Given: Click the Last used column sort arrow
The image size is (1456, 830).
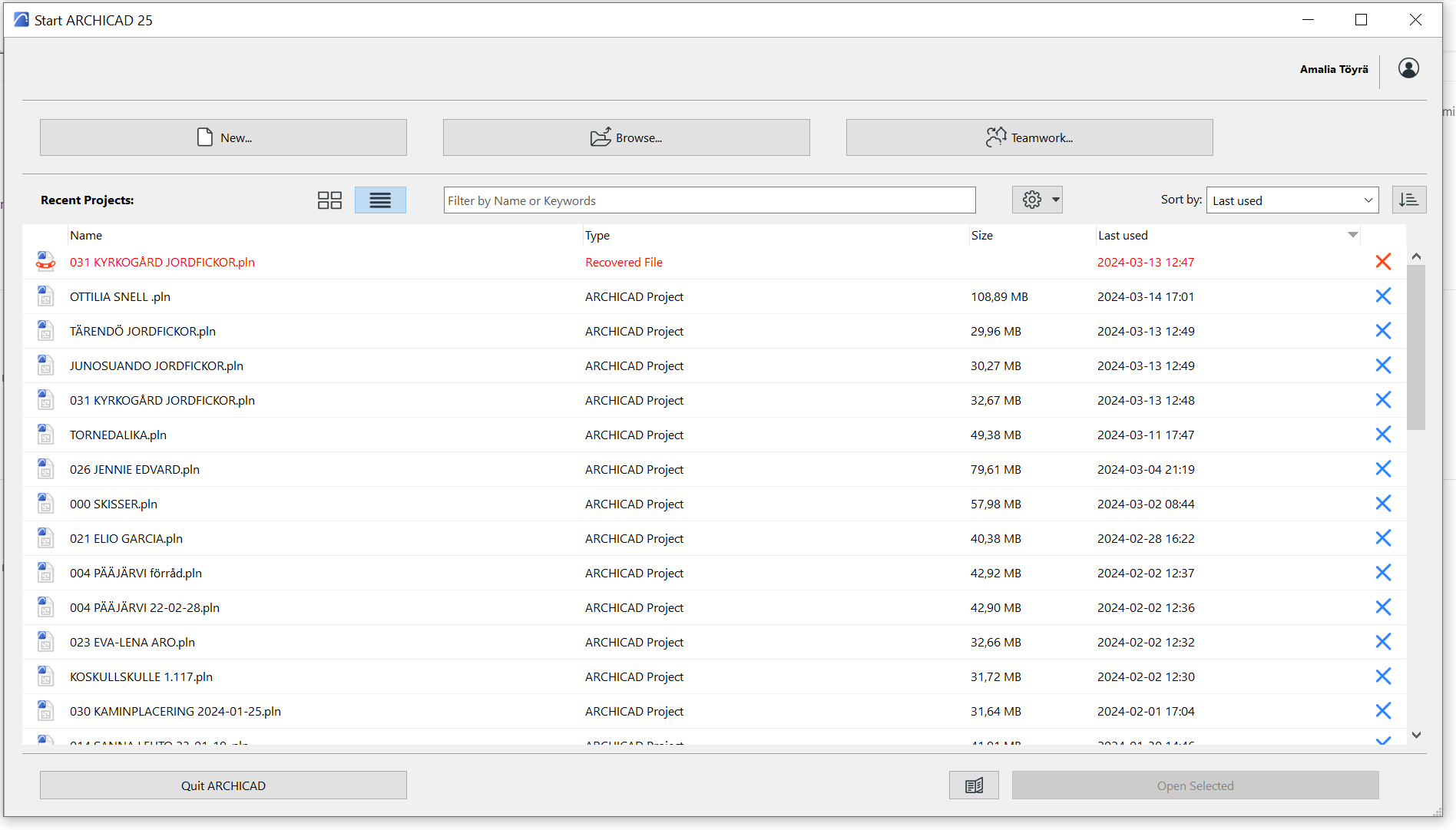Looking at the screenshot, I should tap(1352, 235).
